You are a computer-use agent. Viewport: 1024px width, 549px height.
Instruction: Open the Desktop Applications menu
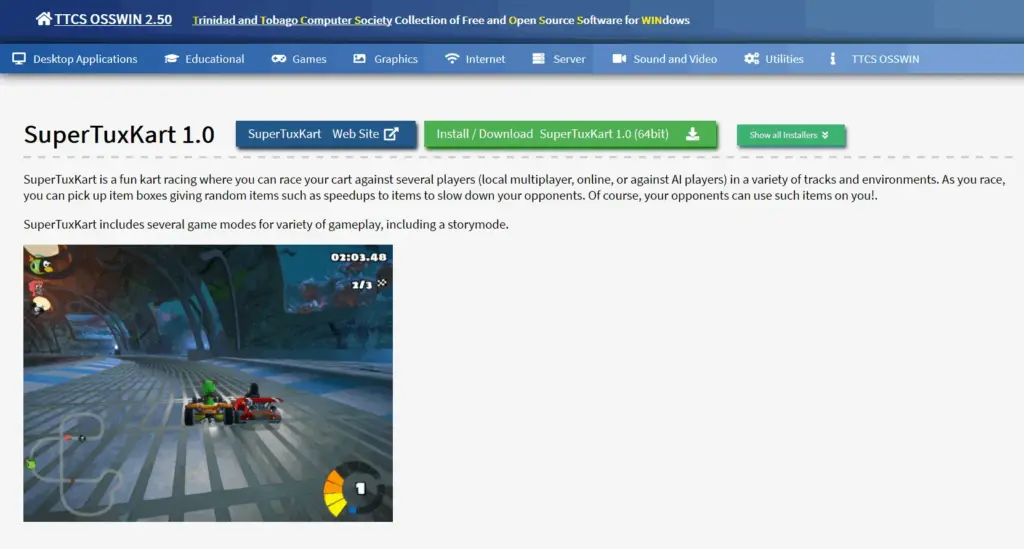click(x=85, y=59)
